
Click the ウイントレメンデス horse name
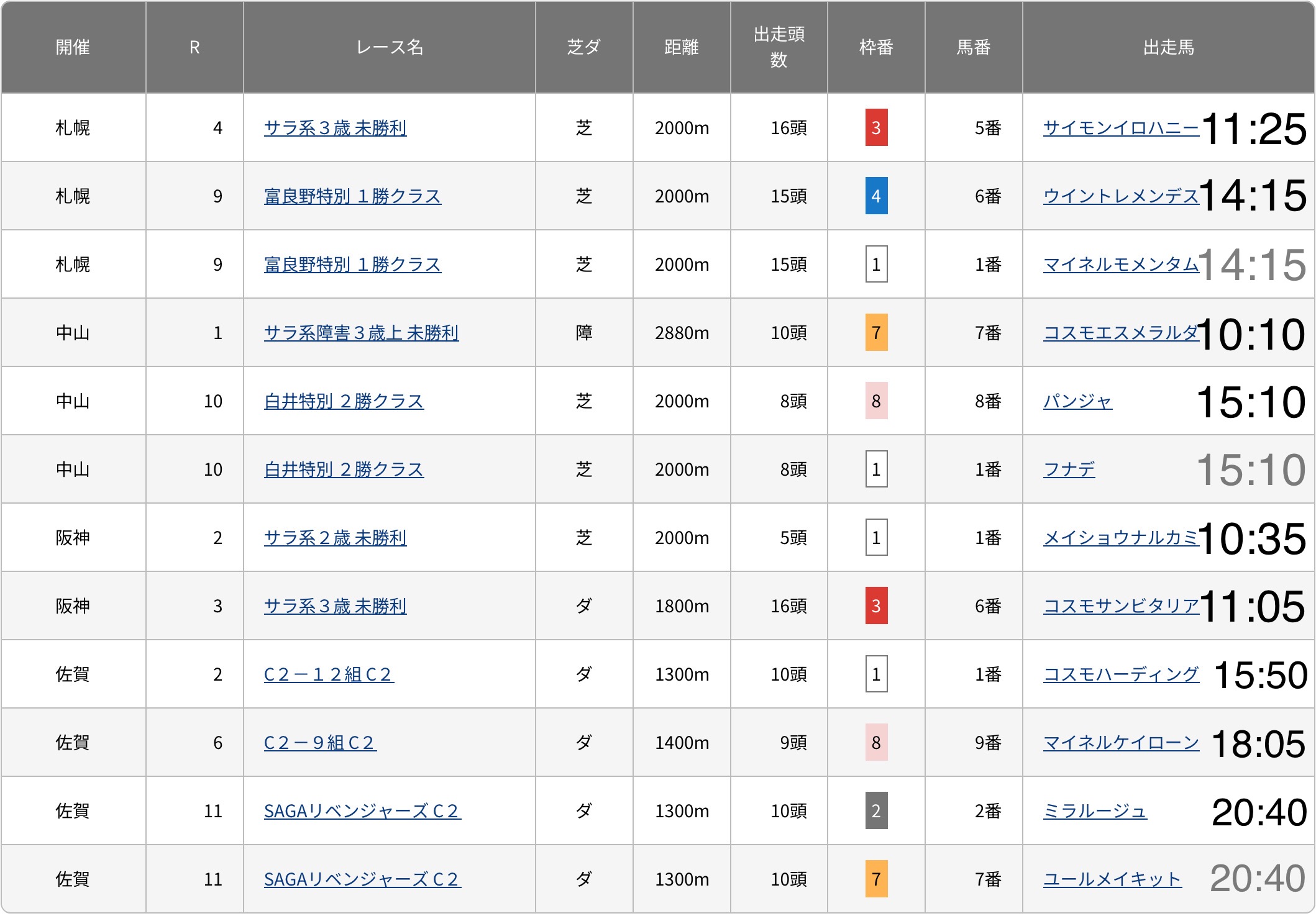1120,196
